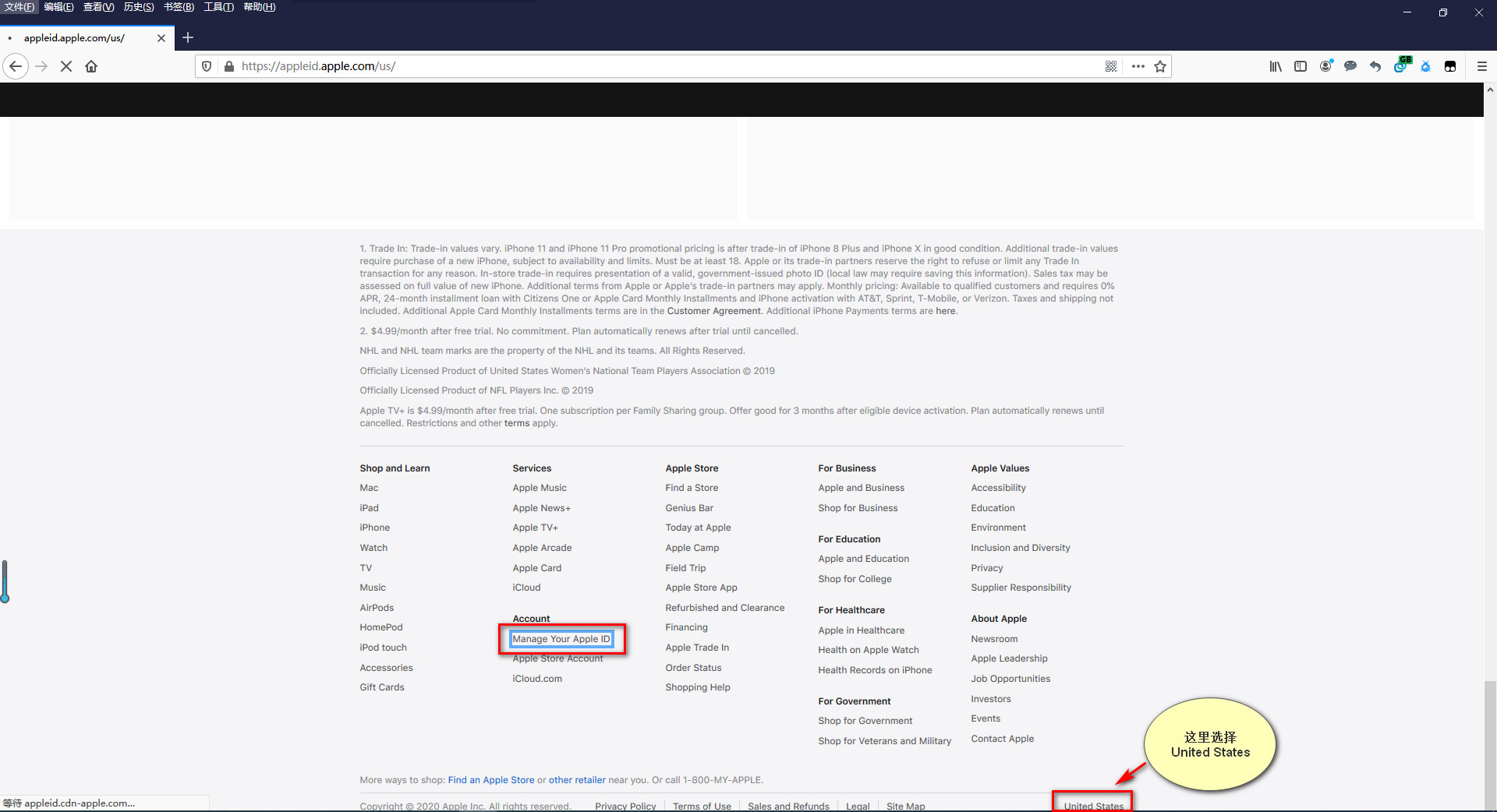
Task: Open the 历史(S) menu
Action: [x=139, y=7]
